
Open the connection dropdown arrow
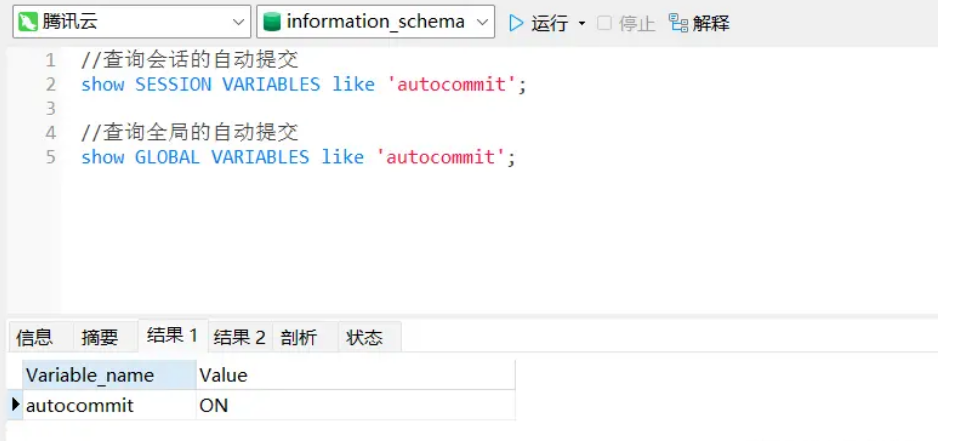click(238, 23)
